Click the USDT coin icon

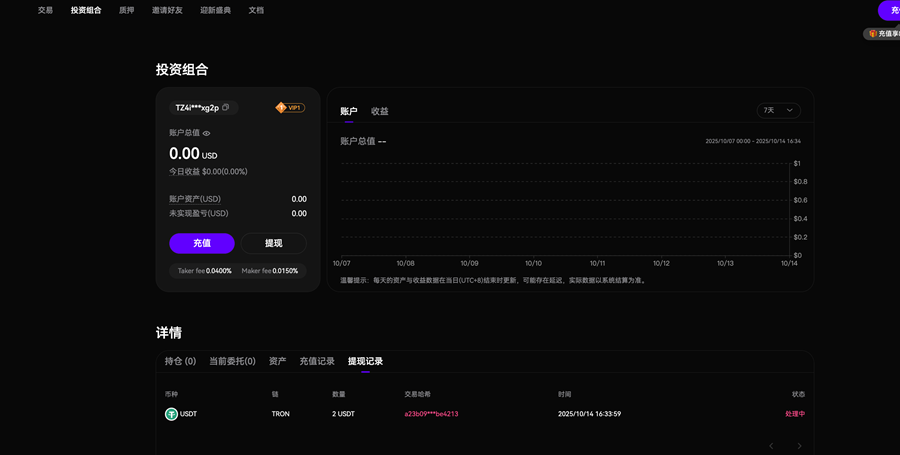coord(171,413)
